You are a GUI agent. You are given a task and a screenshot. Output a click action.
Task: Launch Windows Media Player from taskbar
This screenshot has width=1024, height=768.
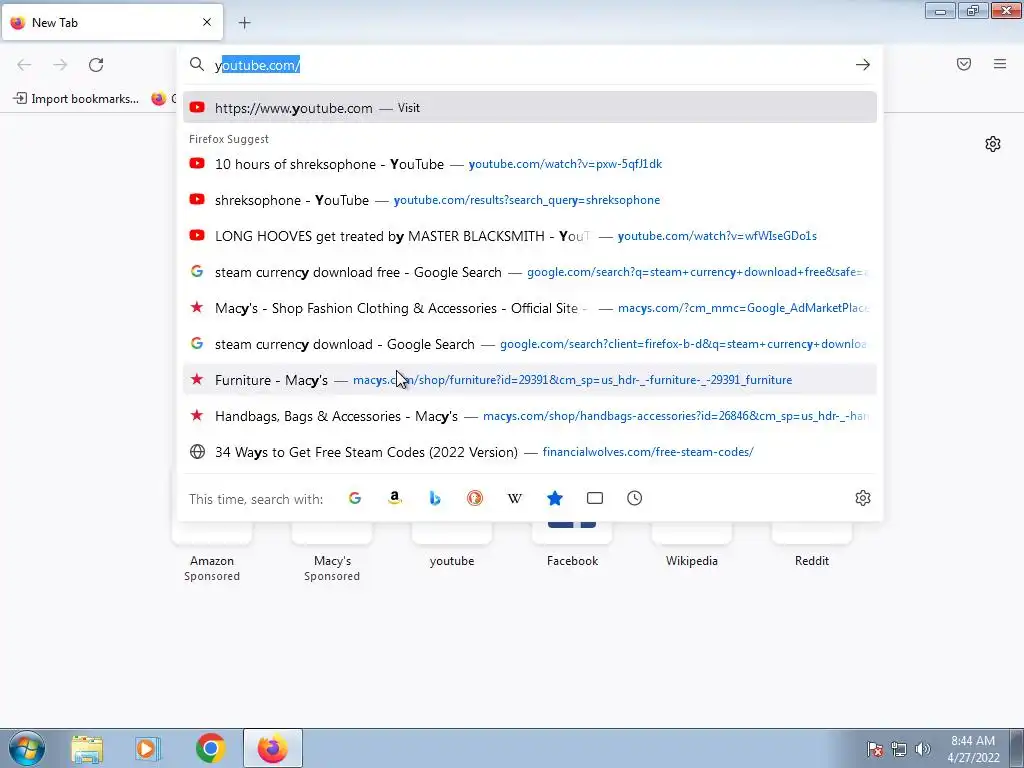(148, 748)
